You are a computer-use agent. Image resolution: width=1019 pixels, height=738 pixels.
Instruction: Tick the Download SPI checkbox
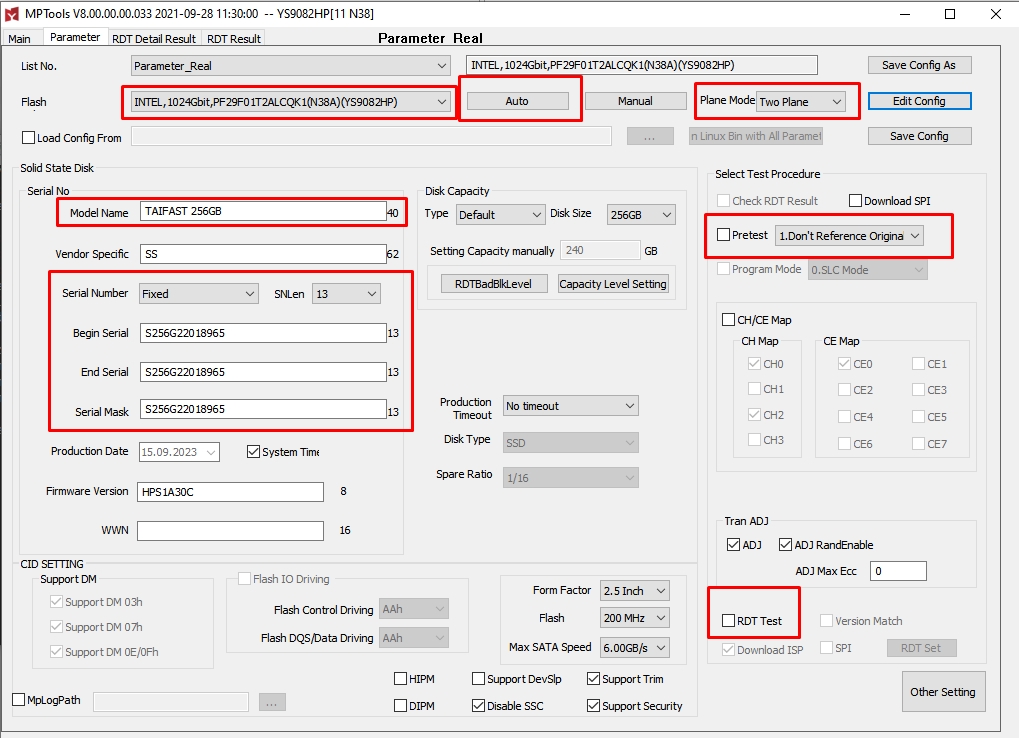point(855,201)
